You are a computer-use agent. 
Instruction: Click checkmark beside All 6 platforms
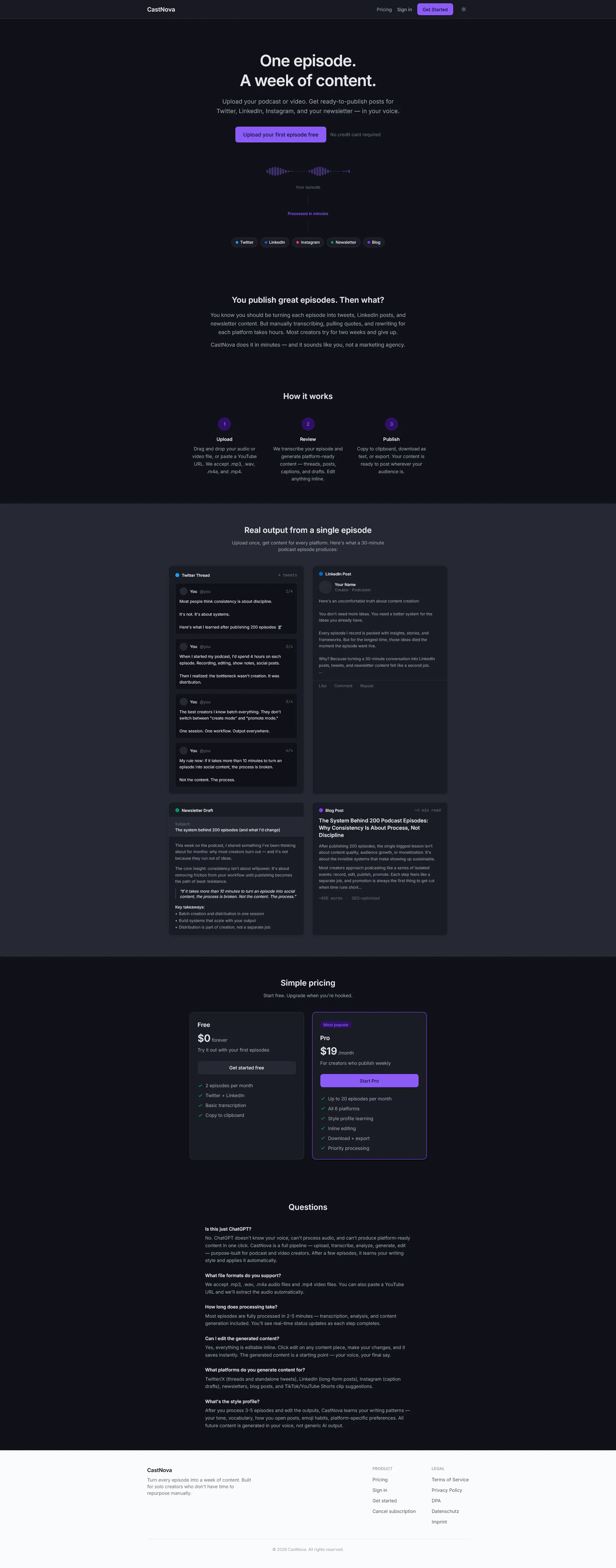click(323, 1108)
